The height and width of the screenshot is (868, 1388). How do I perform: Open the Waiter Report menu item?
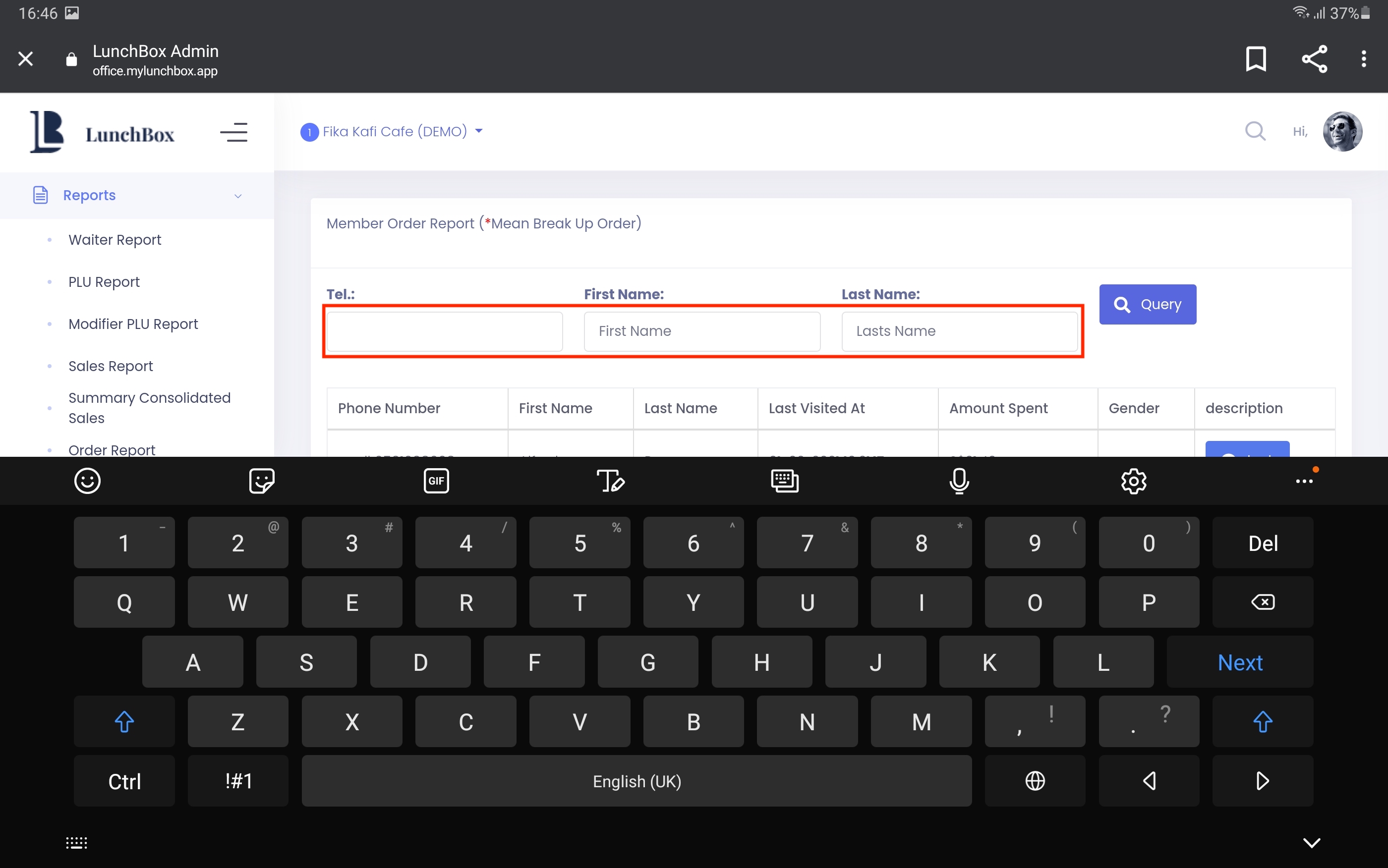pos(115,239)
